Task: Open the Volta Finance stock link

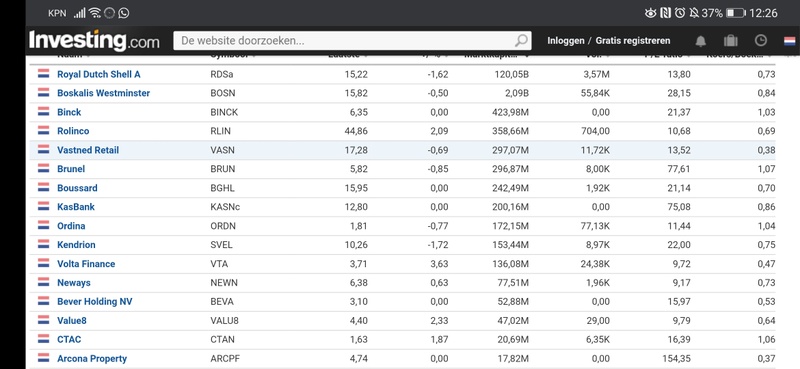Action: [x=86, y=264]
